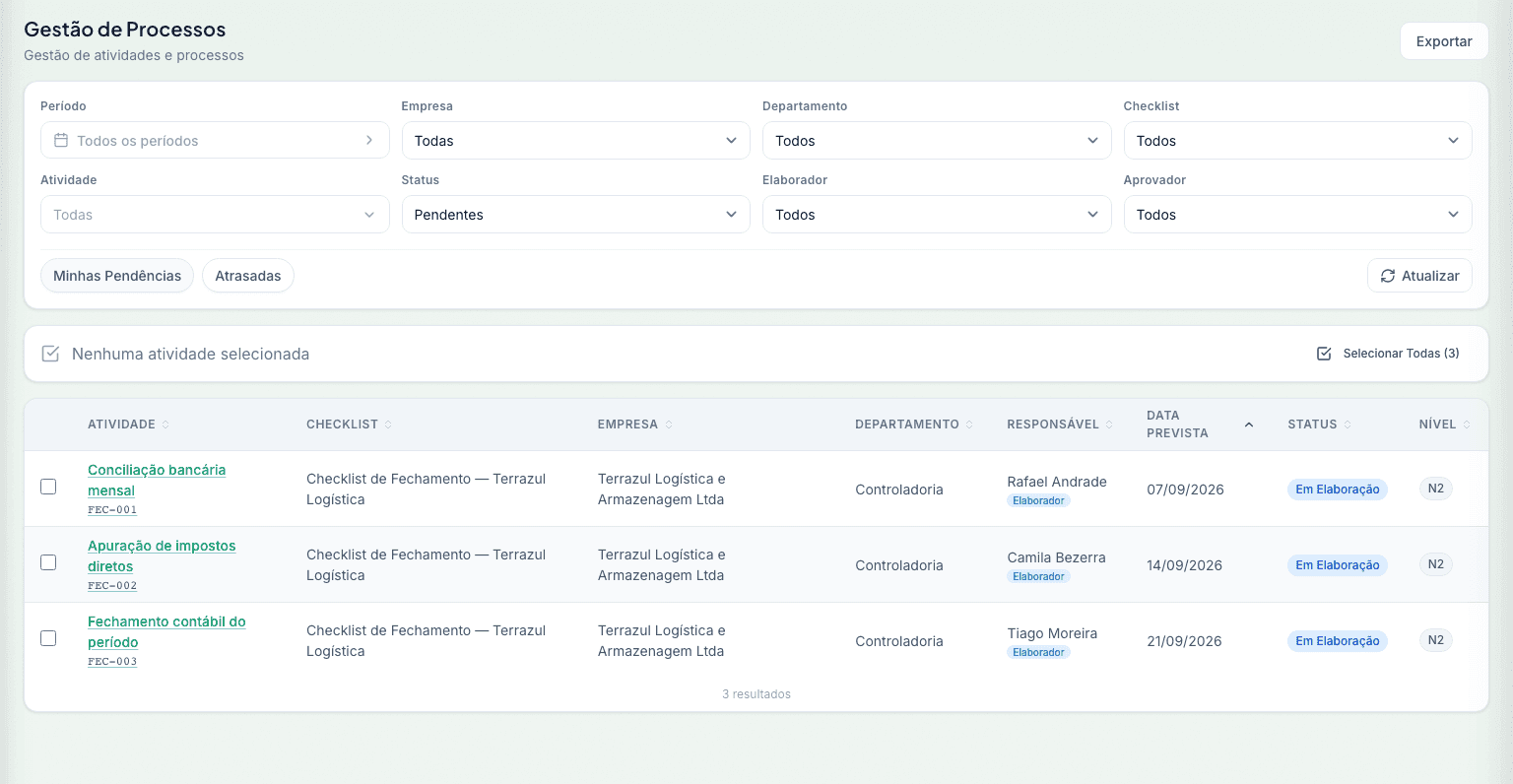Image resolution: width=1513 pixels, height=784 pixels.
Task: Sort by Nível column arrow icon
Action: point(1467,425)
